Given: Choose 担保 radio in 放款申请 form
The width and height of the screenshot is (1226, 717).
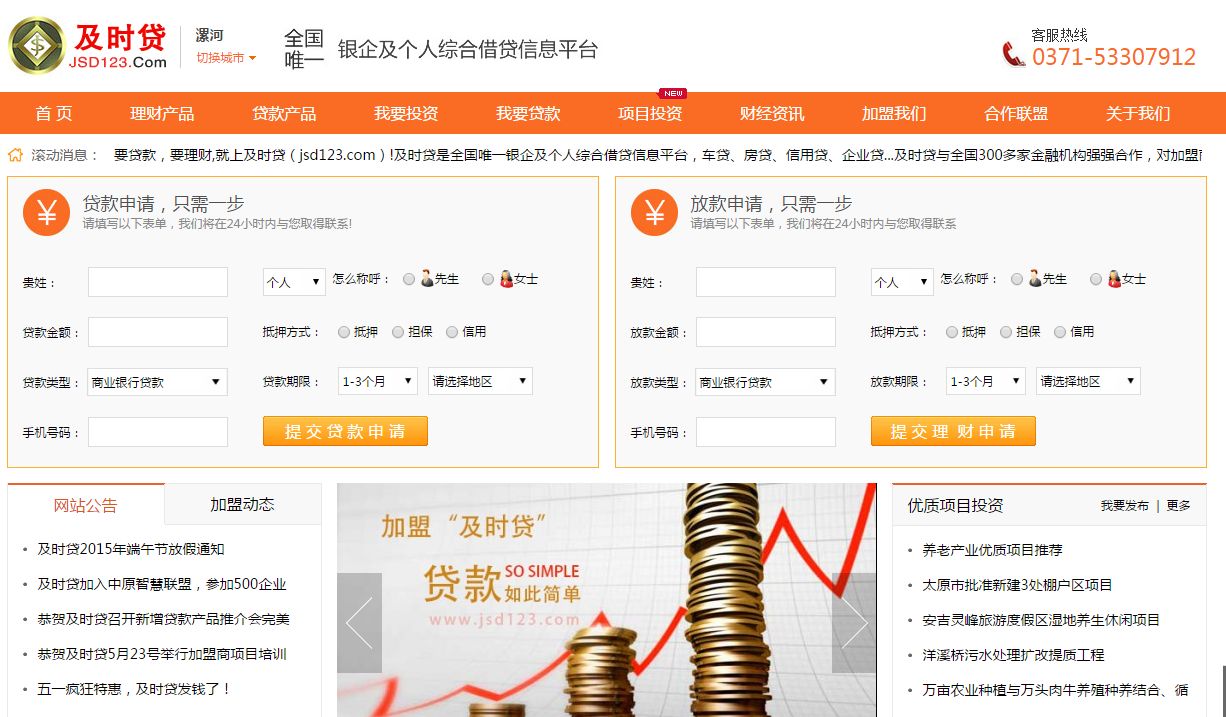Looking at the screenshot, I should (1006, 332).
